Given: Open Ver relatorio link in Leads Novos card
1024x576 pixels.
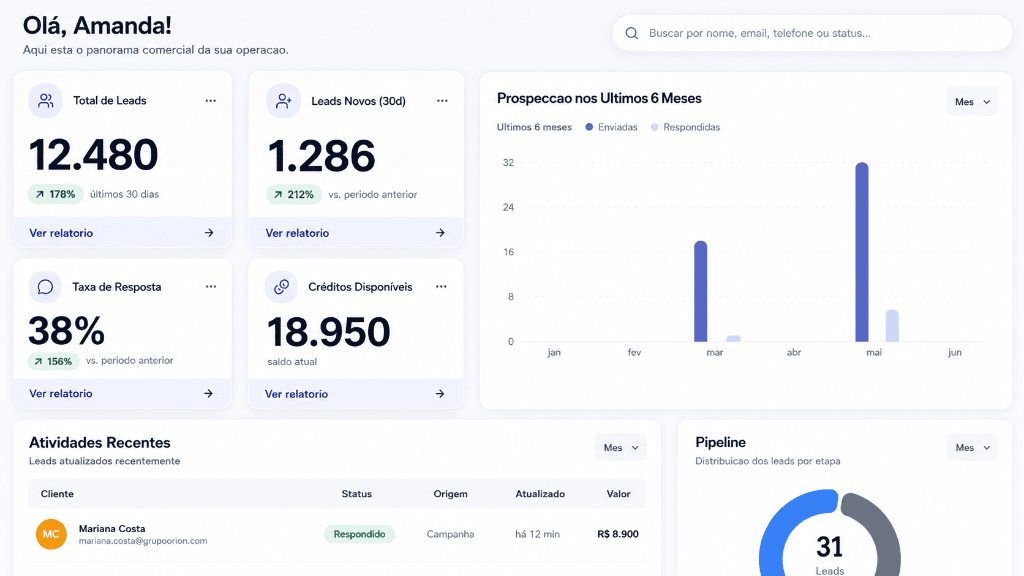Looking at the screenshot, I should 297,233.
